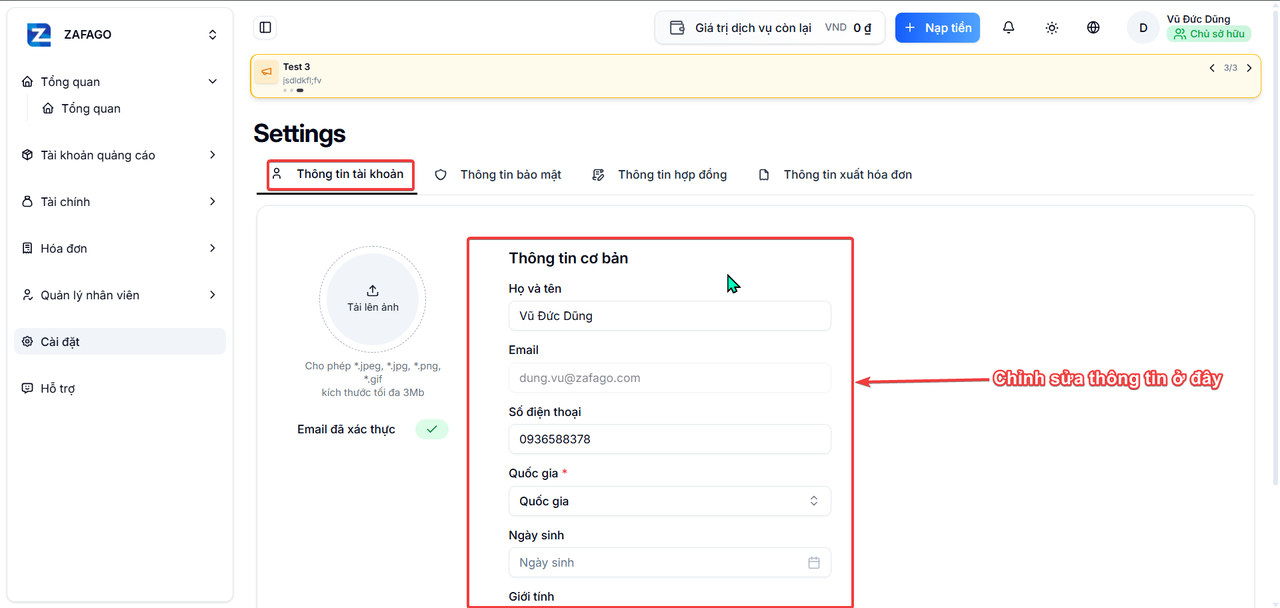The image size is (1280, 608).
Task: Click the Hóa đơn receipt icon
Action: [x=28, y=248]
